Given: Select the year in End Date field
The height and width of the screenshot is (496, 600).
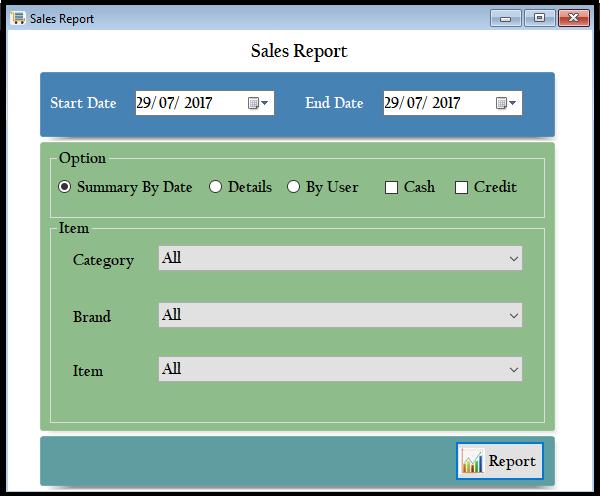Looking at the screenshot, I should point(445,103).
